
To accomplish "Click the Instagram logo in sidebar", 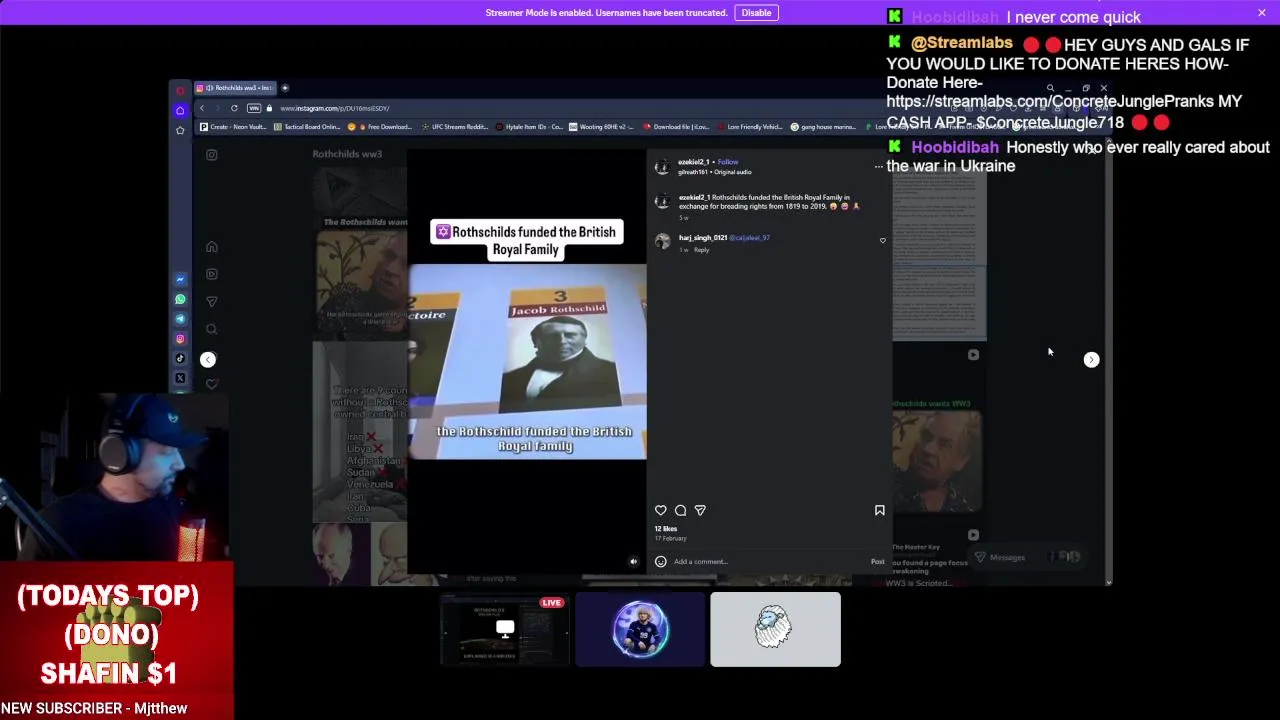I will coord(211,155).
